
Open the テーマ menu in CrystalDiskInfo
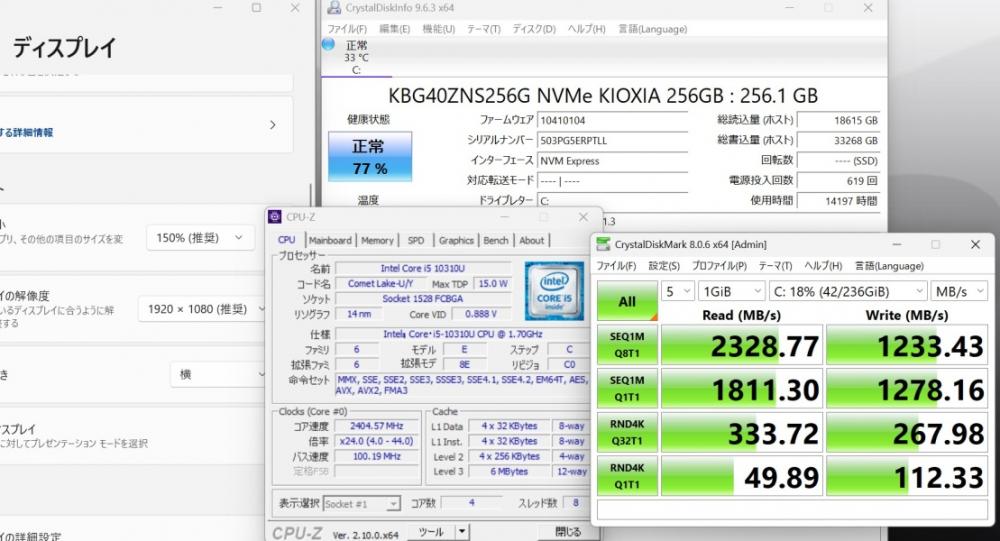(484, 29)
